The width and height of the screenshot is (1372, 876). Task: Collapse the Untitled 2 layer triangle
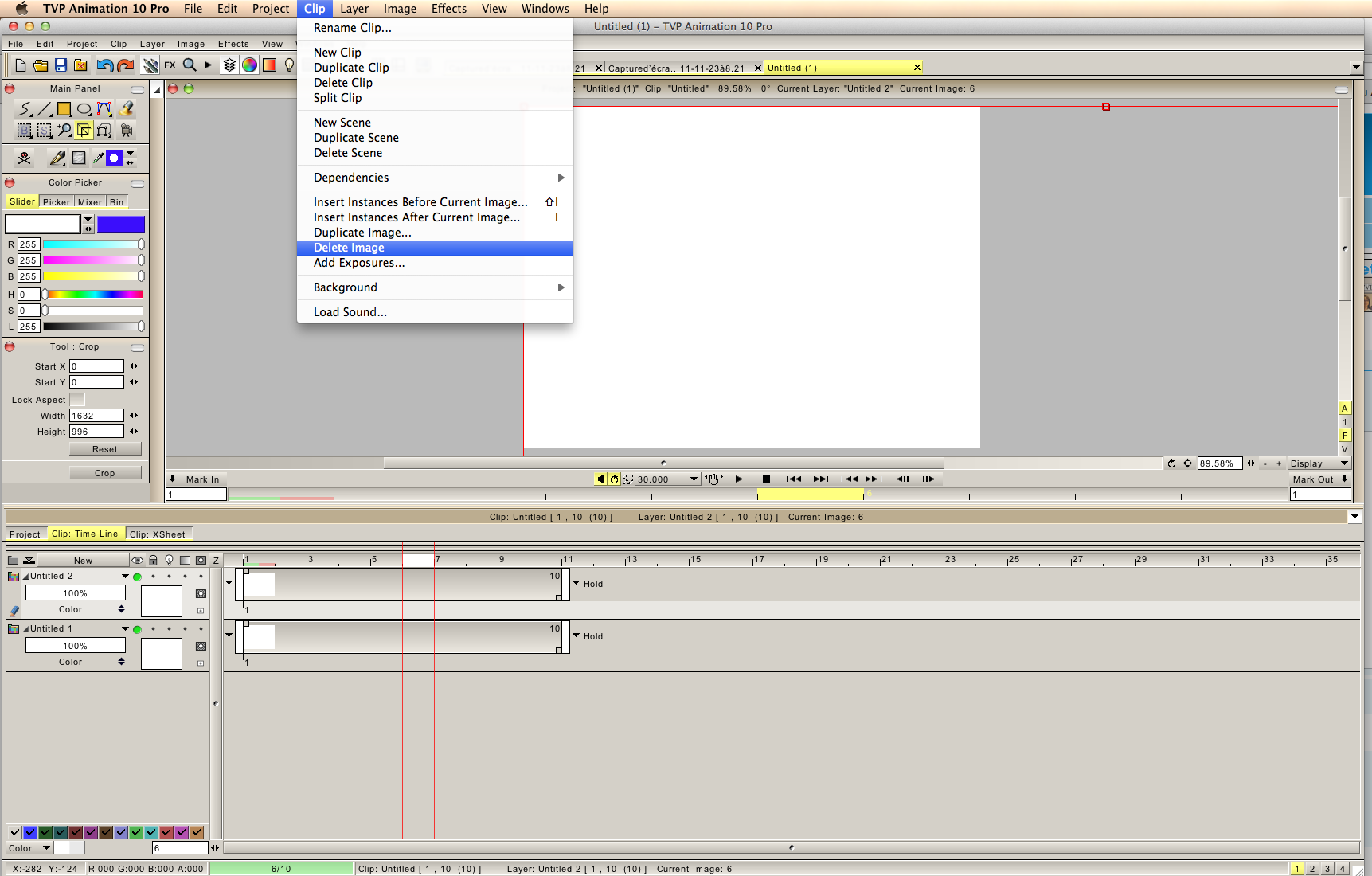pos(25,577)
